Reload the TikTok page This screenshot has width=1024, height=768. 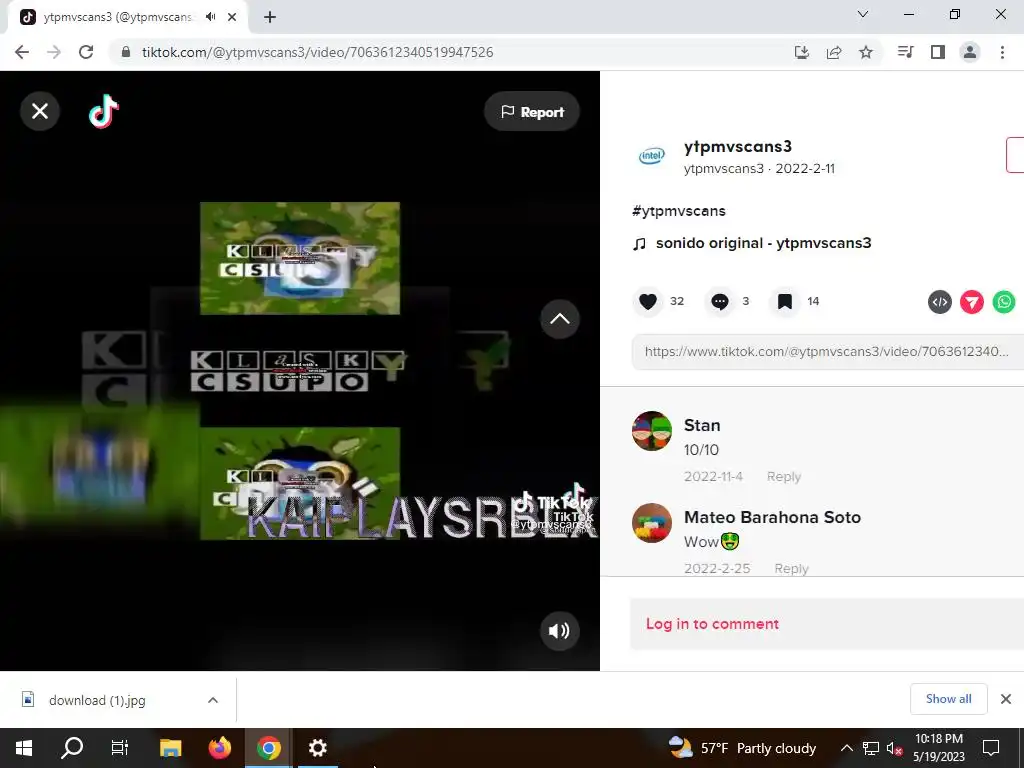86,52
